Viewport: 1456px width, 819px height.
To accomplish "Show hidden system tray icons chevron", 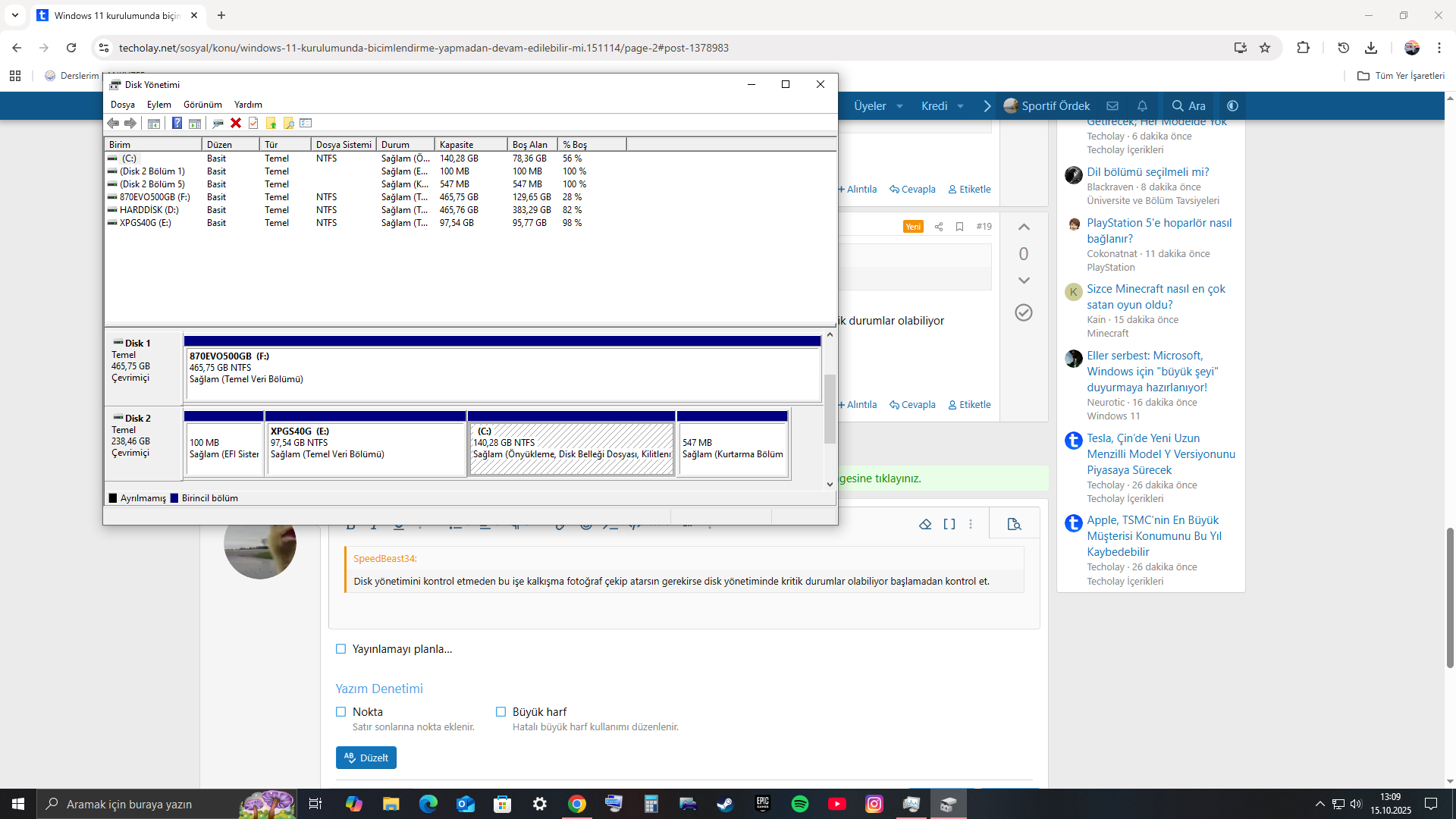I will 1320,804.
